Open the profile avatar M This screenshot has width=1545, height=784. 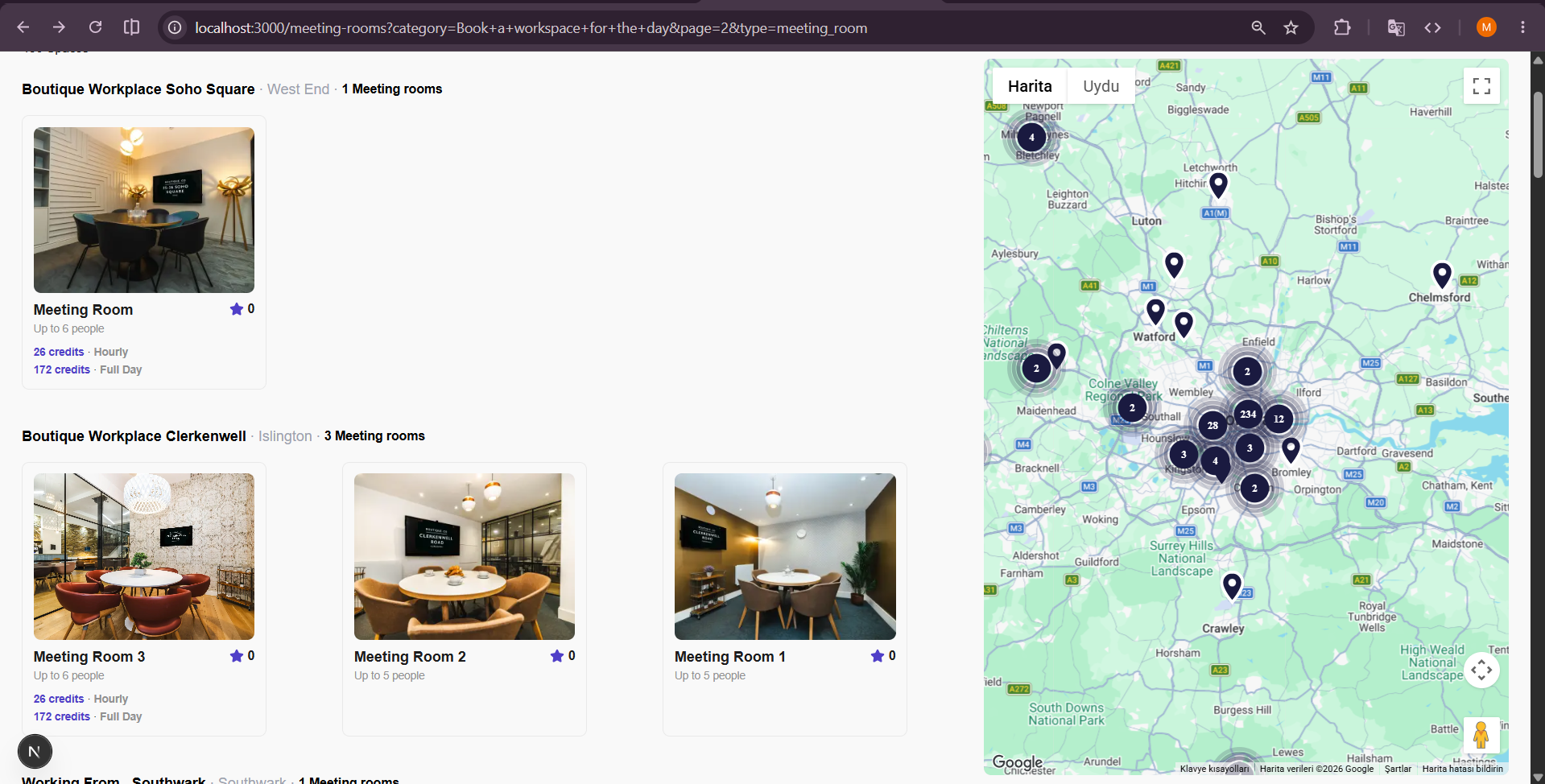coord(1486,27)
